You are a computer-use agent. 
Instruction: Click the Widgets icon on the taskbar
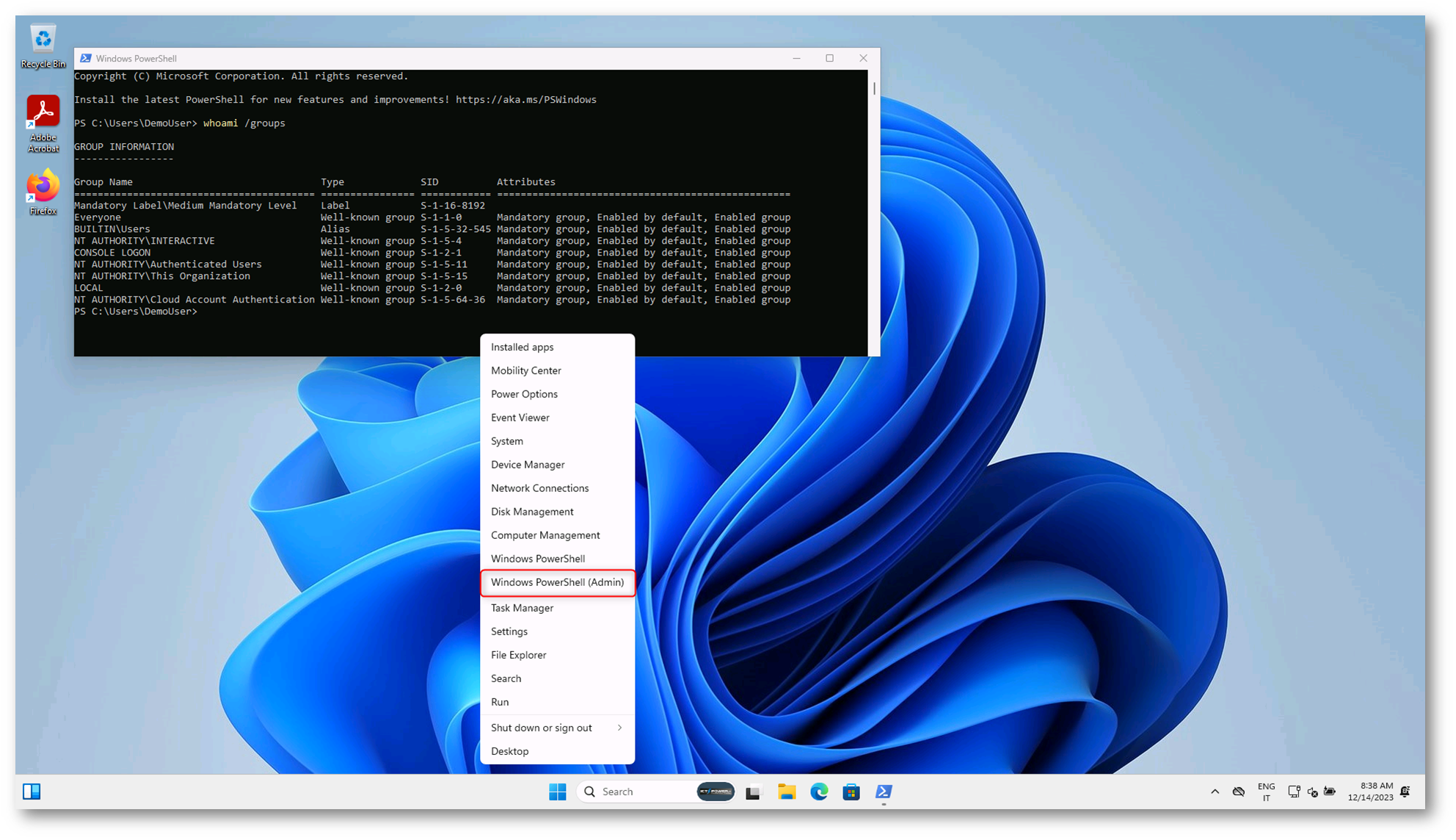coord(32,791)
